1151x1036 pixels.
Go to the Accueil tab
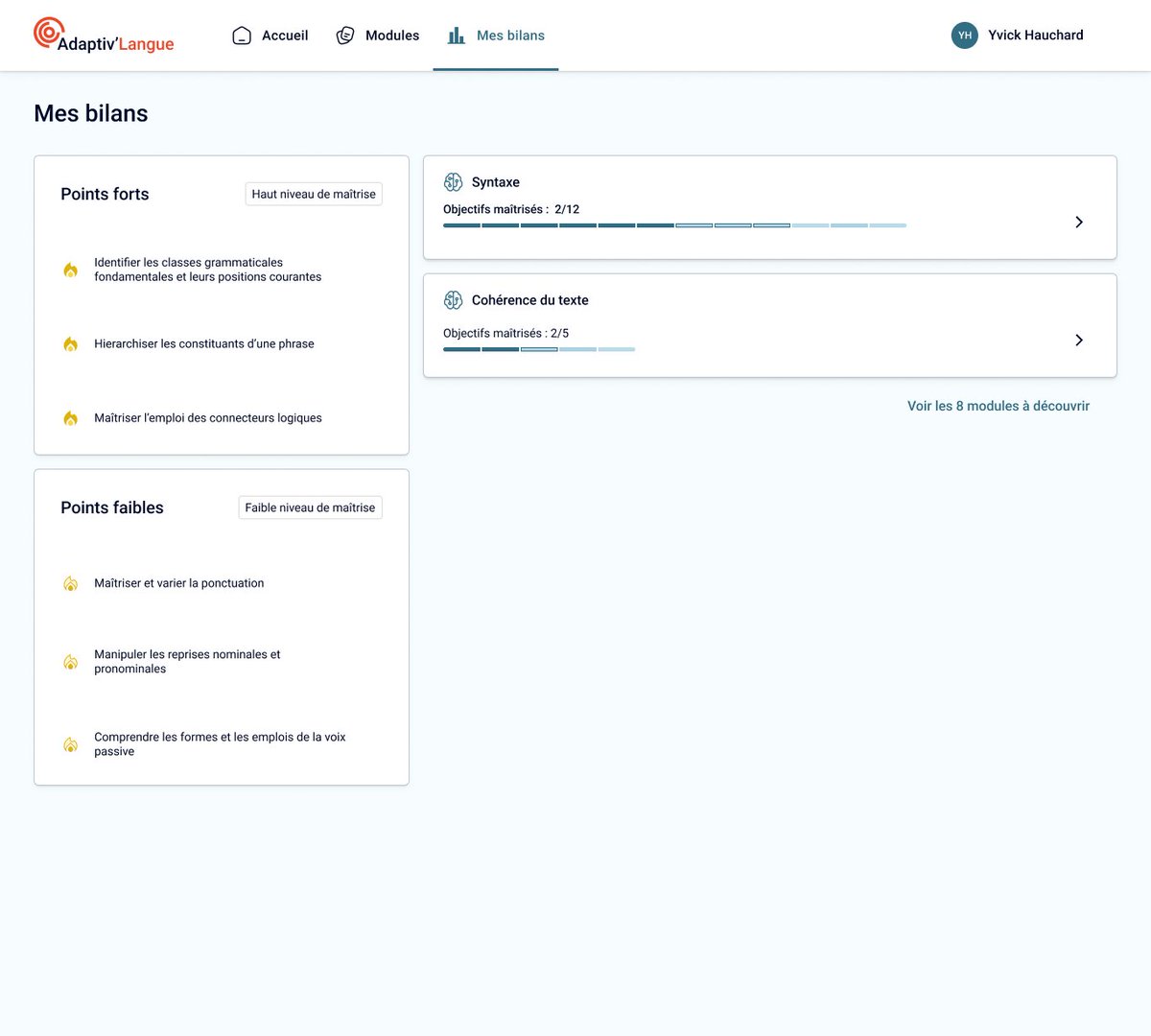(270, 35)
